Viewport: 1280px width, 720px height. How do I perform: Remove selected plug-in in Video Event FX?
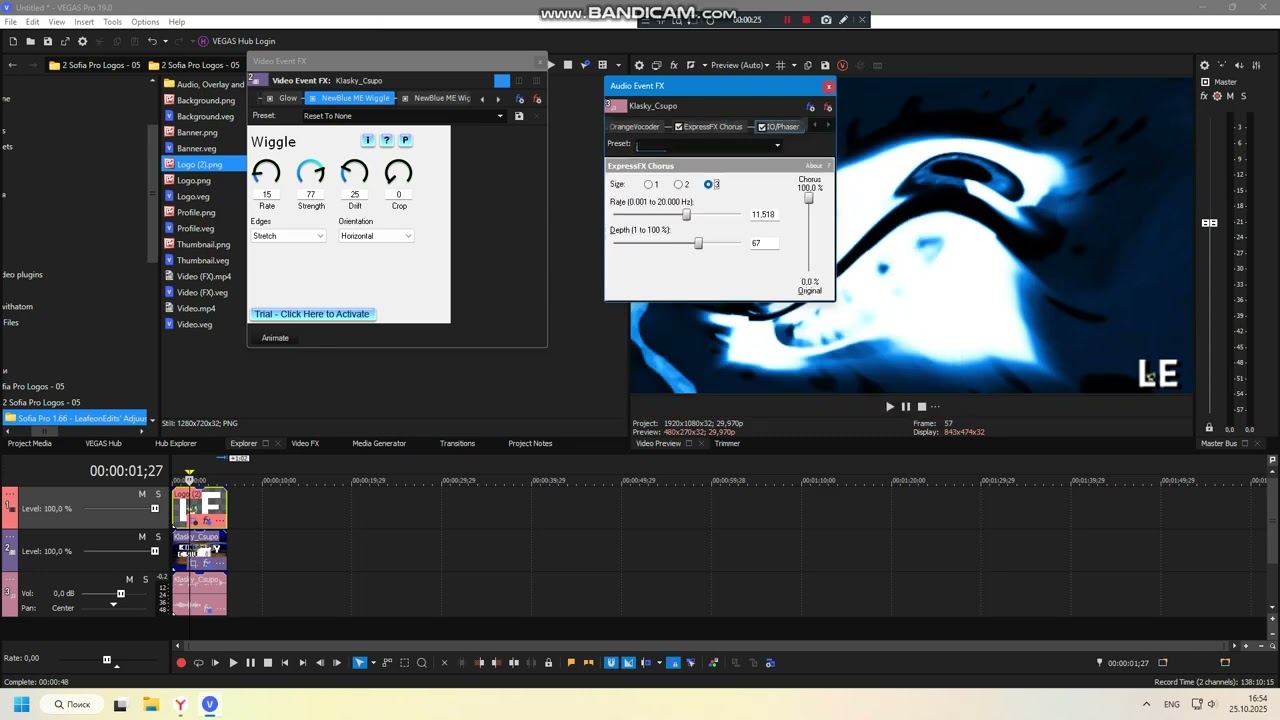(537, 99)
